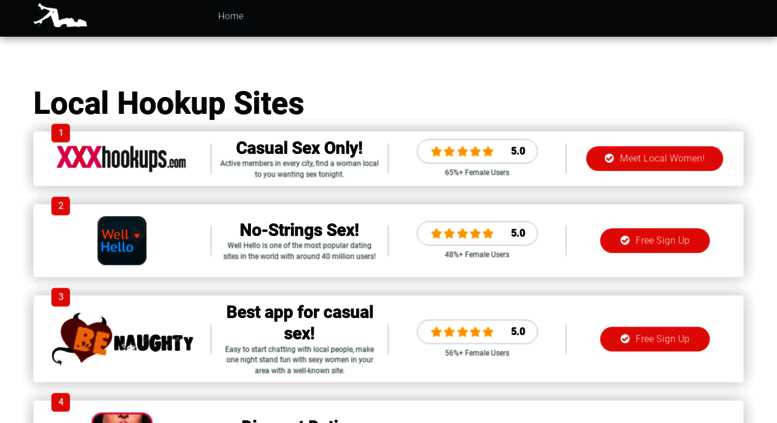This screenshot has height=423, width=777.
Task: Click the 'Local Hookup Sites' page title
Action: 168,104
